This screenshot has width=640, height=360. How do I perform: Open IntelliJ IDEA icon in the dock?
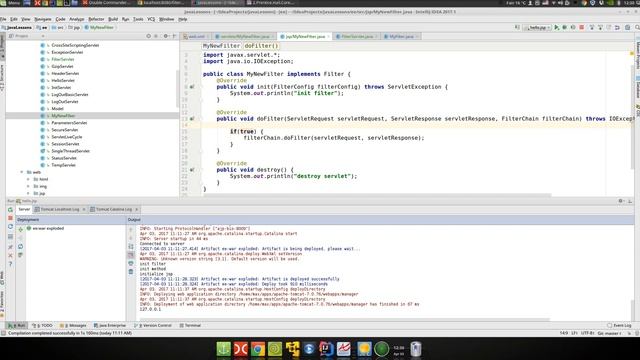pos(326,349)
